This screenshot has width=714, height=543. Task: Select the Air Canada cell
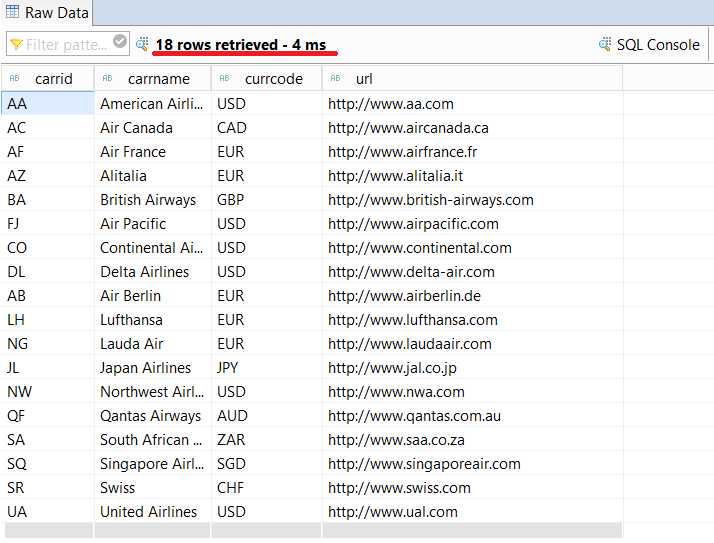tap(153, 128)
